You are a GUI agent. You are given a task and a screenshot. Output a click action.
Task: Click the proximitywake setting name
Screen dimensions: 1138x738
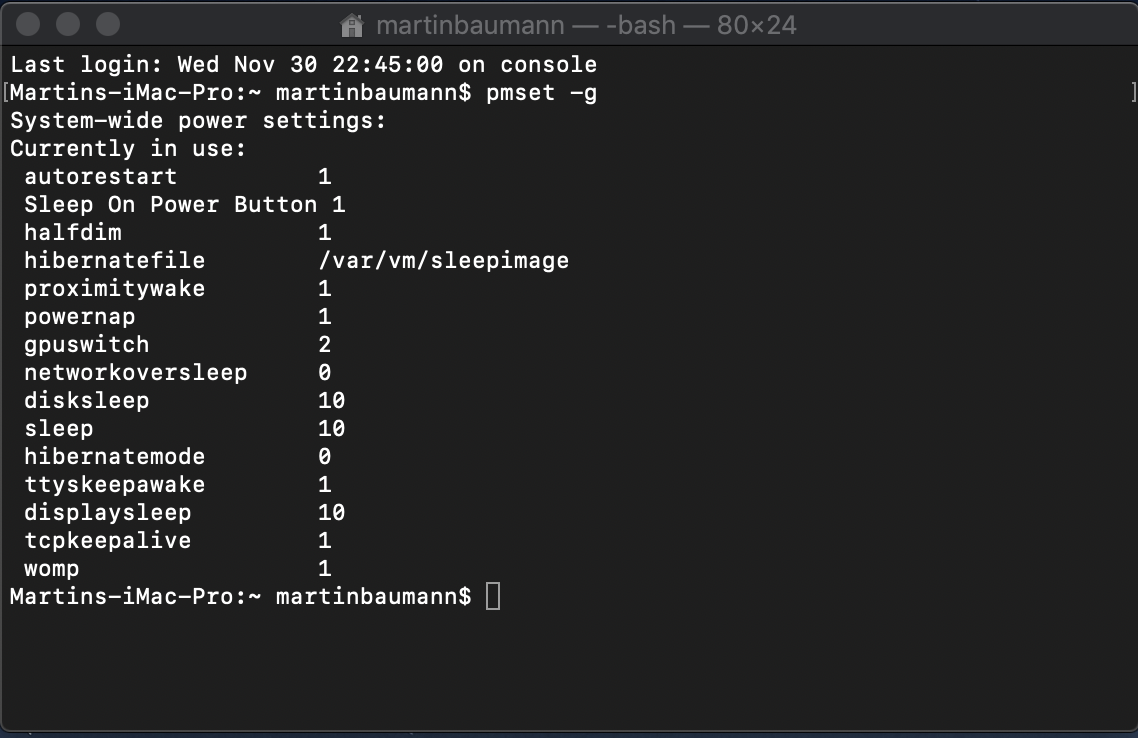click(x=114, y=289)
